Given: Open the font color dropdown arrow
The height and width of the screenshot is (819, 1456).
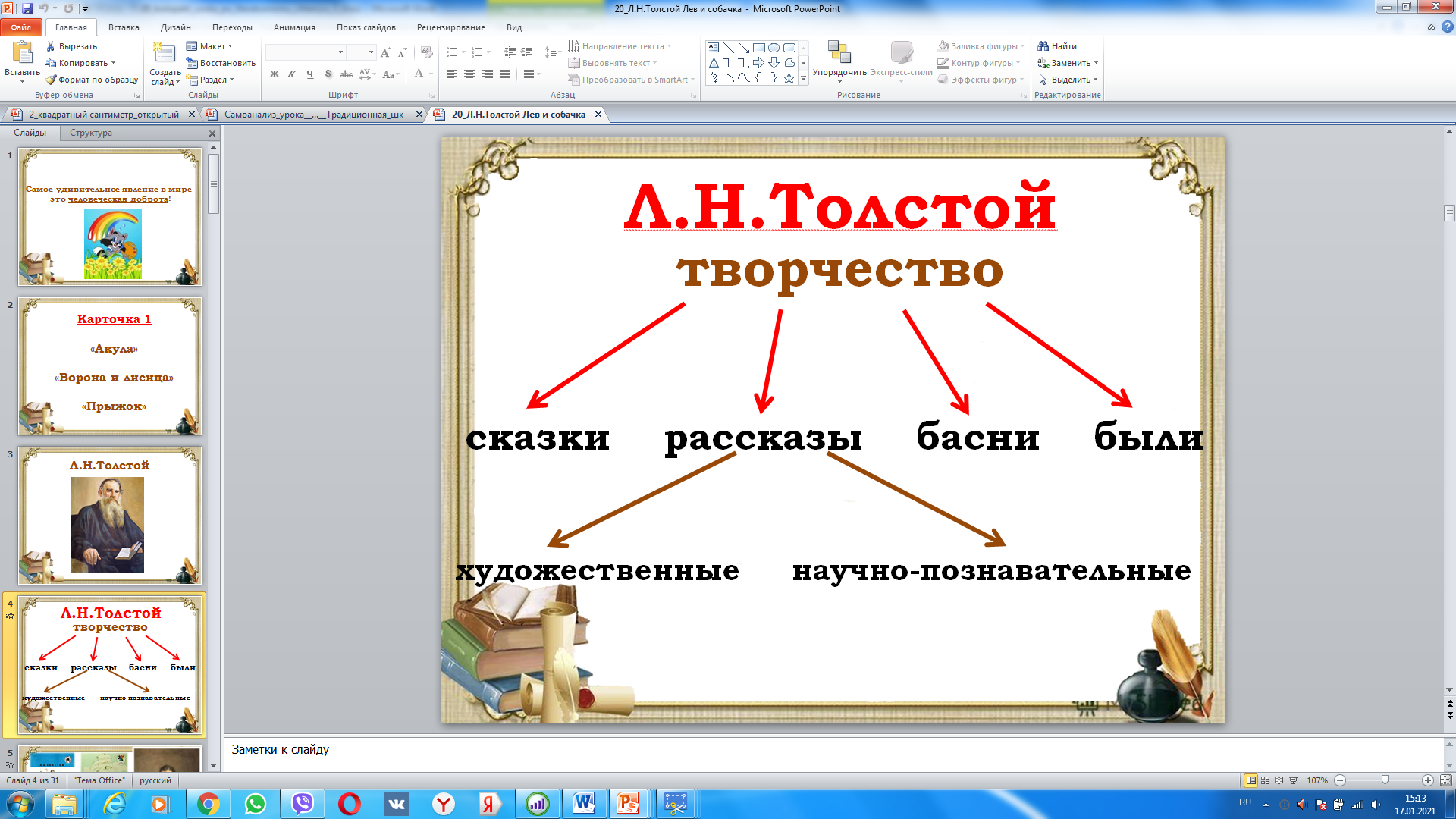Looking at the screenshot, I should 431,74.
